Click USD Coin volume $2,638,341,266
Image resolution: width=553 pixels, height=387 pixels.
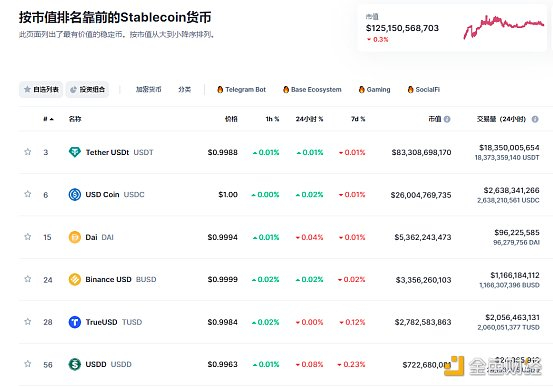point(511,190)
